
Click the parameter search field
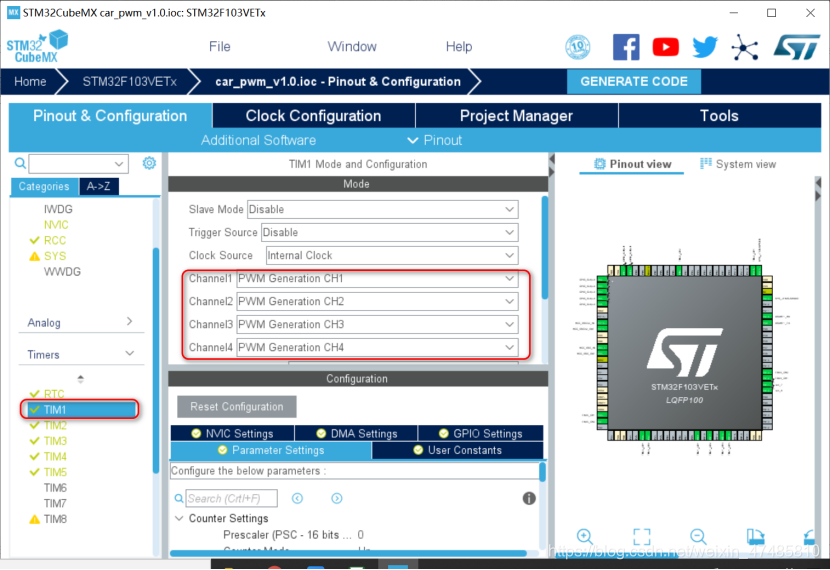tap(231, 498)
